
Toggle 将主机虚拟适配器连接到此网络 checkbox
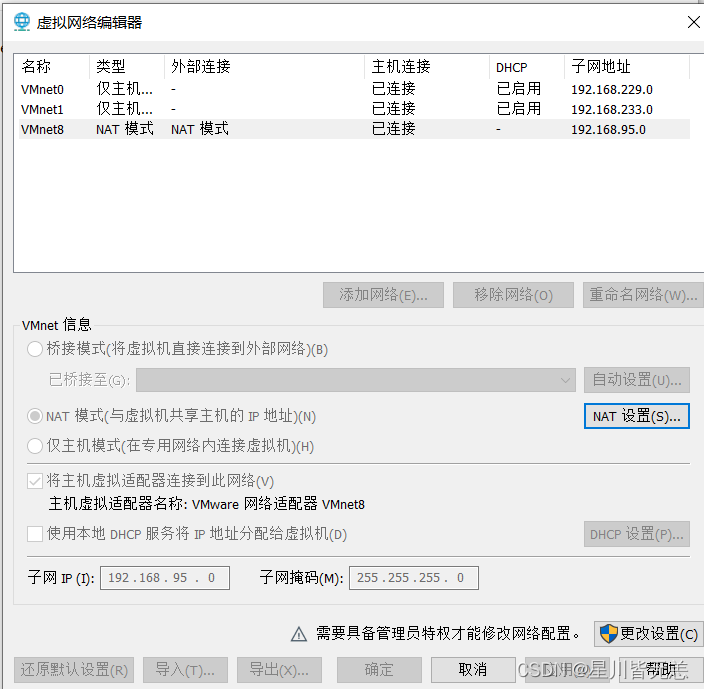35,481
